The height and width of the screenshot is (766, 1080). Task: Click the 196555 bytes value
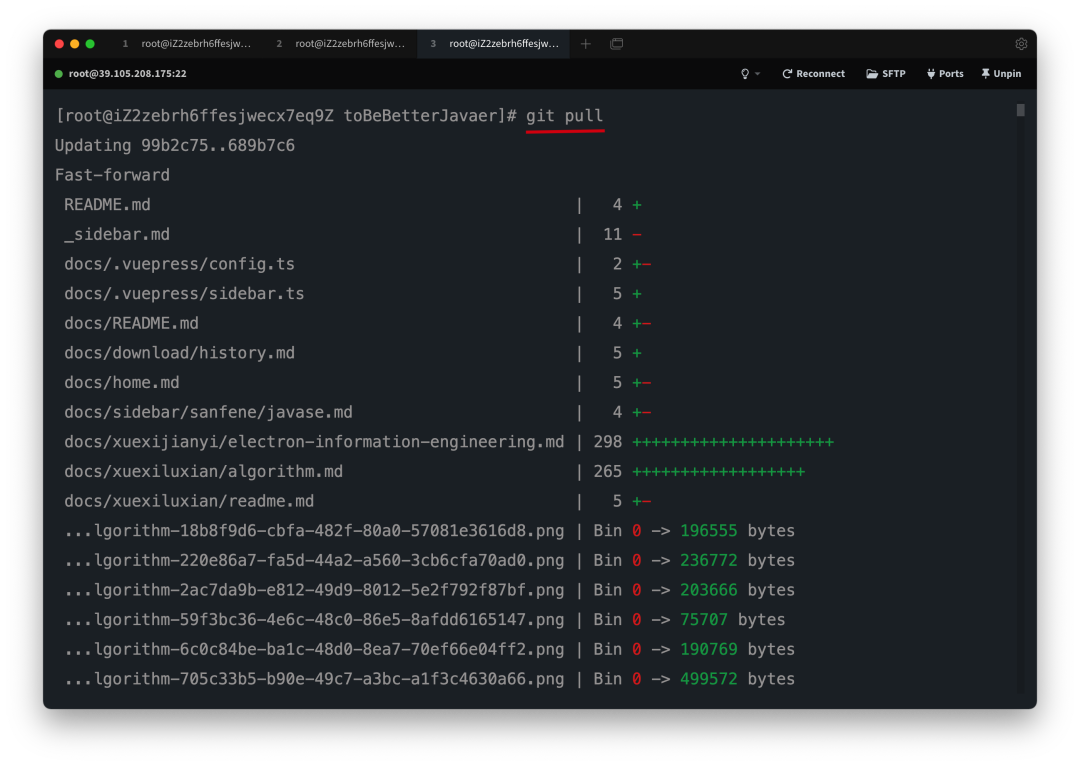pos(708,530)
